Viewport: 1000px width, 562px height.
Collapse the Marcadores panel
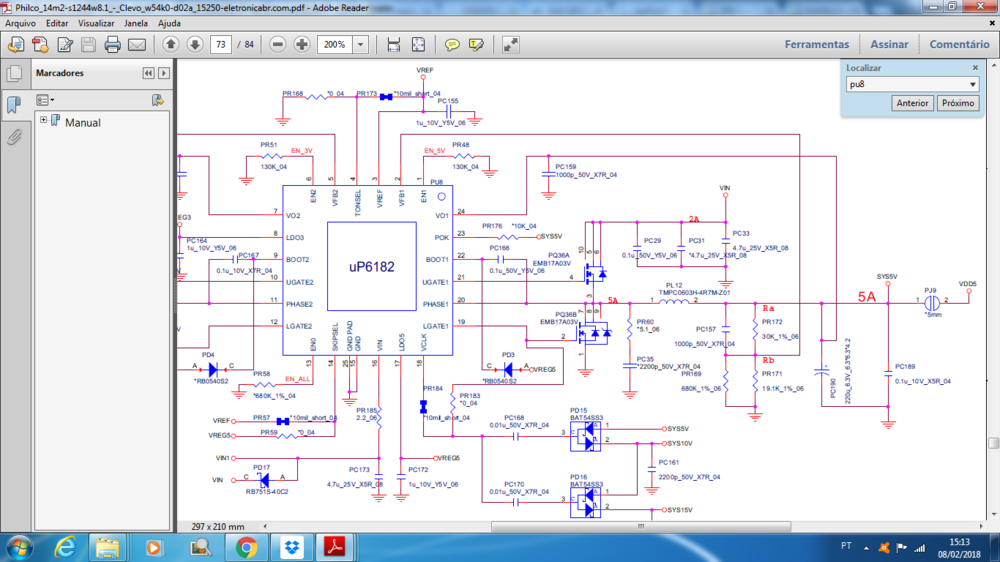[148, 73]
